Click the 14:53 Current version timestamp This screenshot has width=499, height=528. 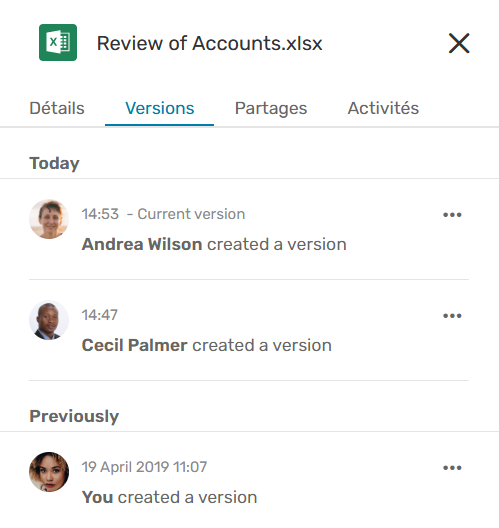pyautogui.click(x=163, y=214)
